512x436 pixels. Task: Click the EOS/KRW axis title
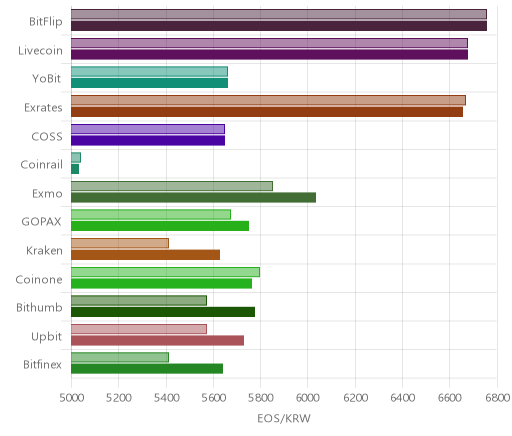point(284,418)
